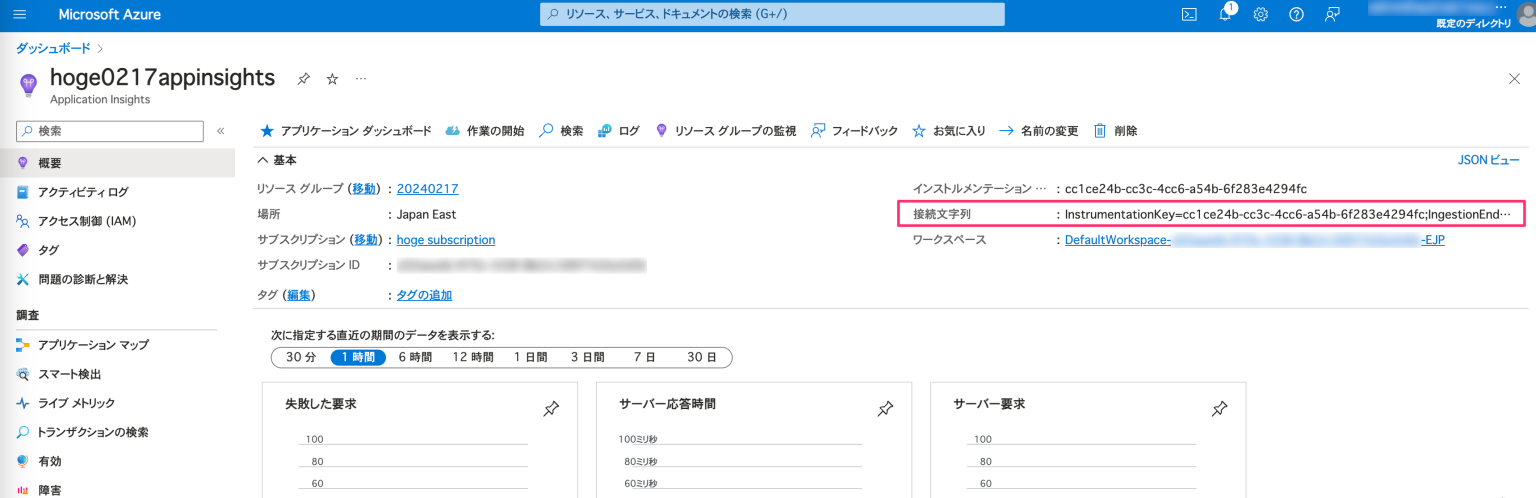
Task: Click the help question mark icon
Action: pyautogui.click(x=1296, y=15)
